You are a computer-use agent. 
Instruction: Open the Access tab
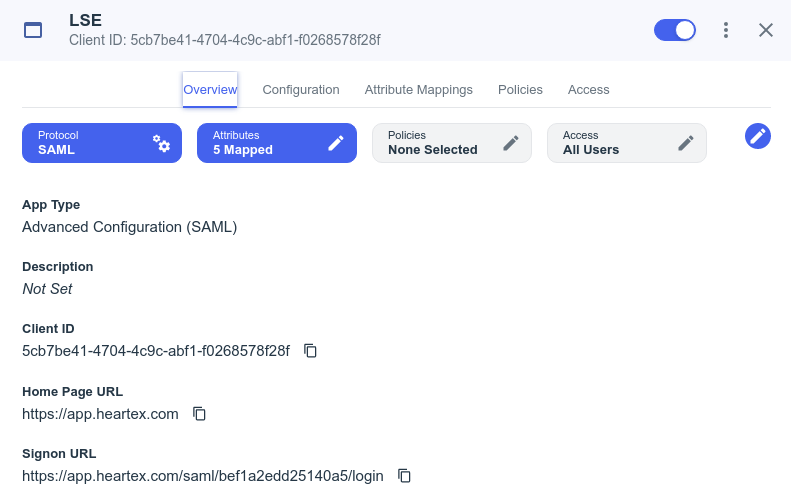[x=588, y=90]
